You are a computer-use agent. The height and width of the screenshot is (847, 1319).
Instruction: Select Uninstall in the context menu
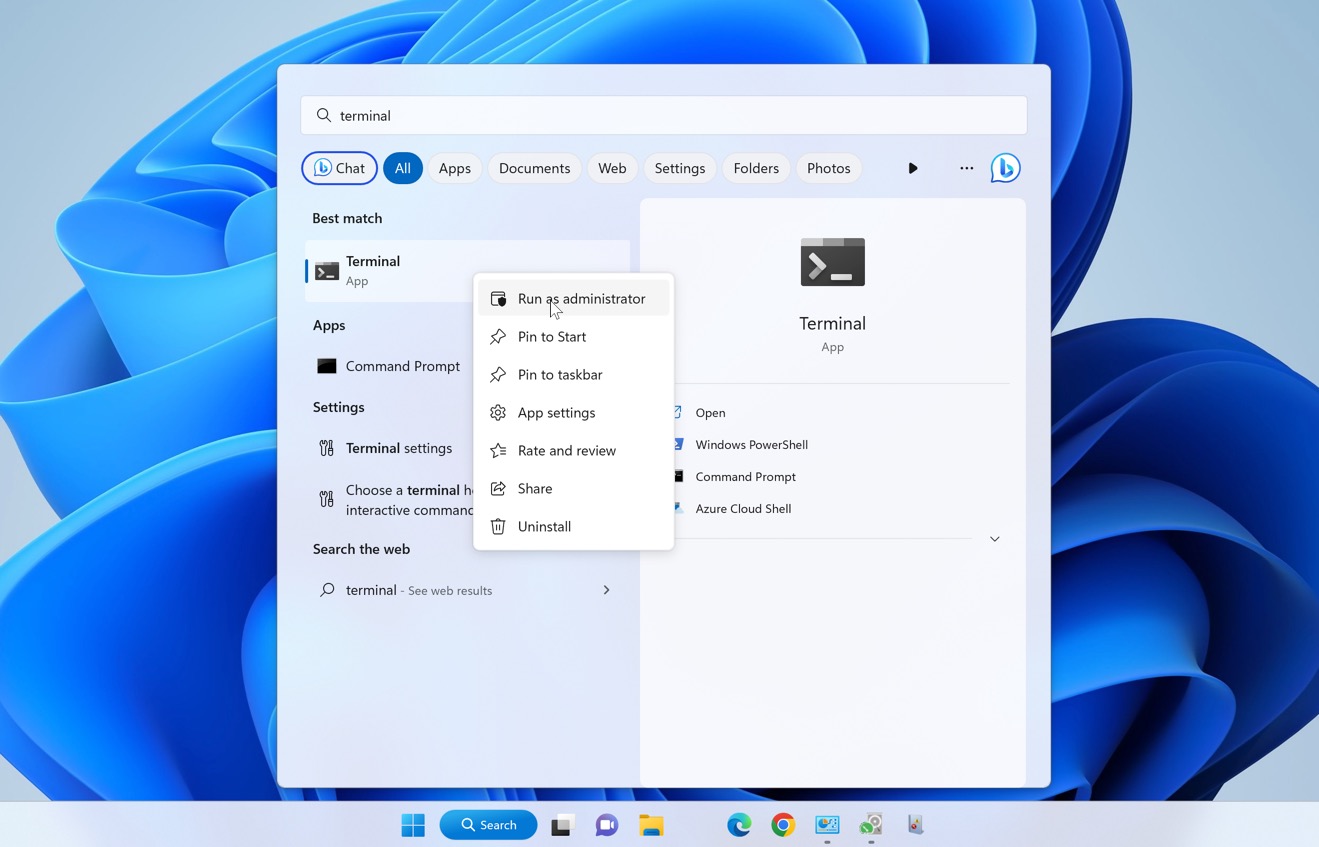point(544,527)
